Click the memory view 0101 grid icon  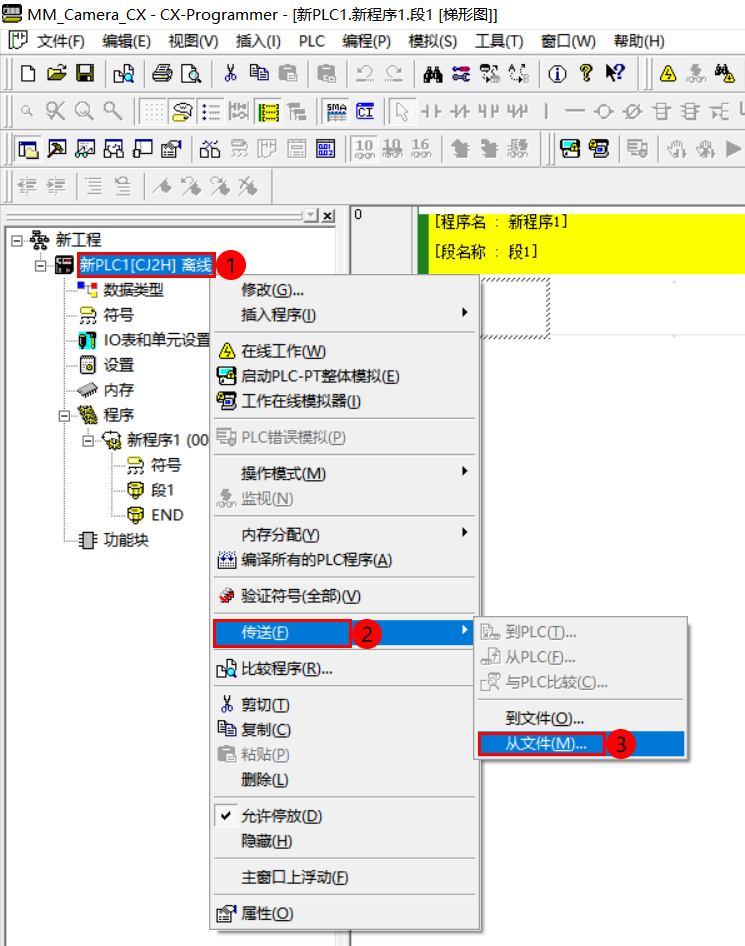click(326, 148)
